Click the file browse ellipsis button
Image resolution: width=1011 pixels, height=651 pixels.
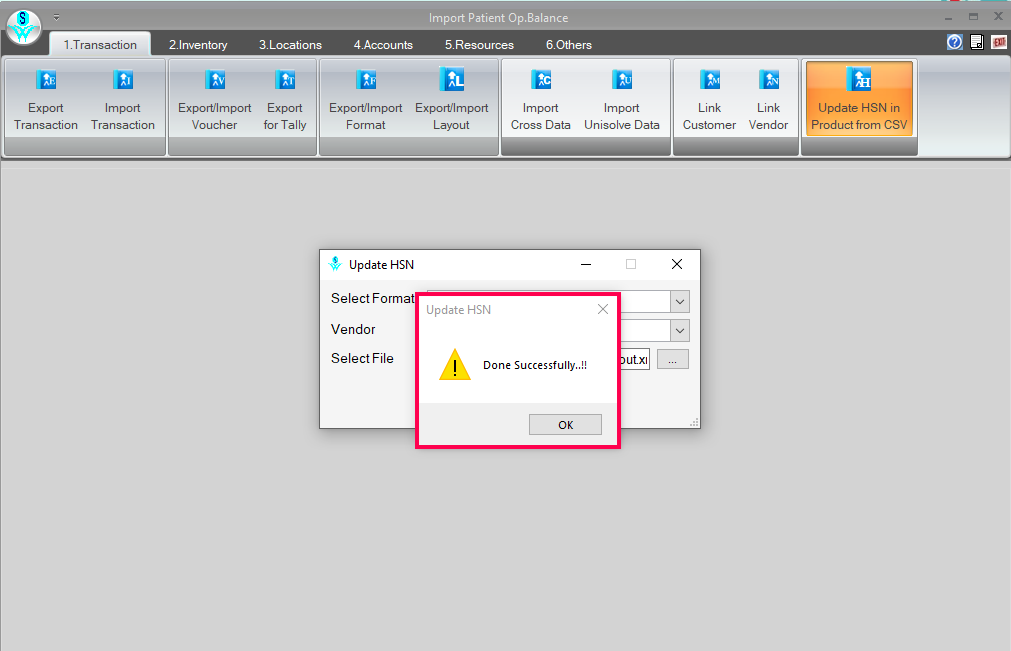672,358
